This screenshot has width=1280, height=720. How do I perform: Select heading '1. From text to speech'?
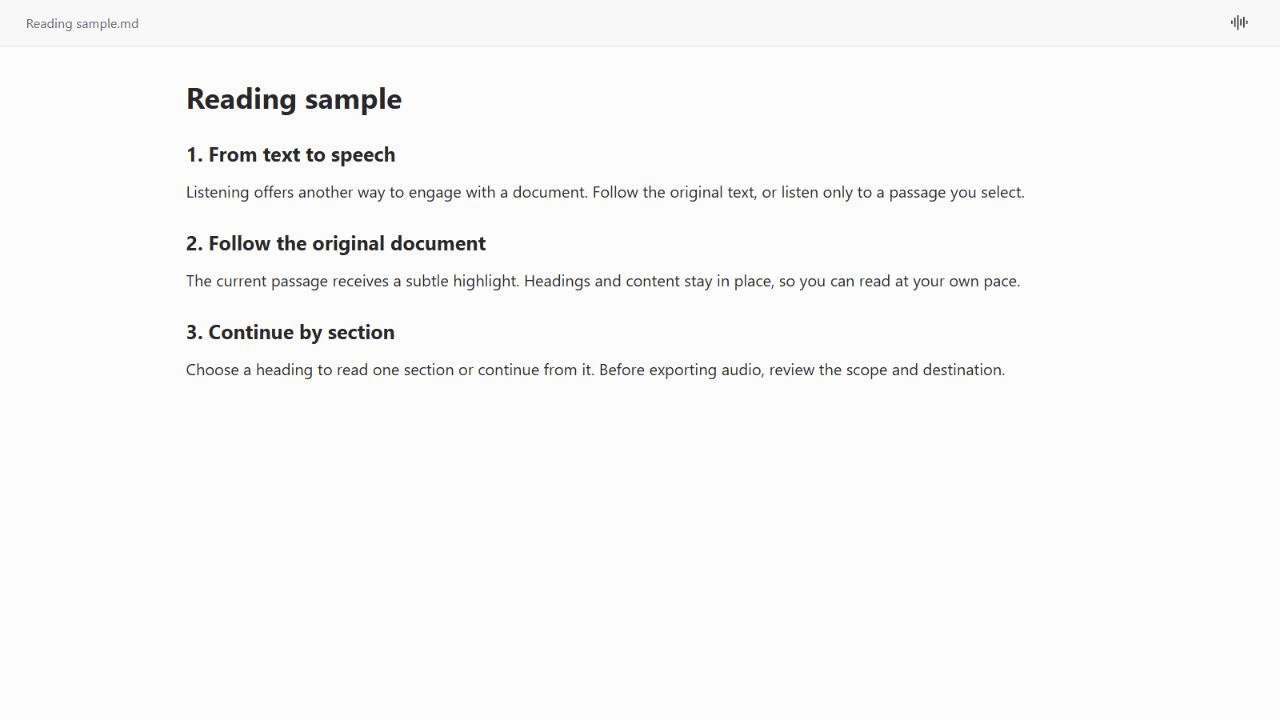pos(291,154)
